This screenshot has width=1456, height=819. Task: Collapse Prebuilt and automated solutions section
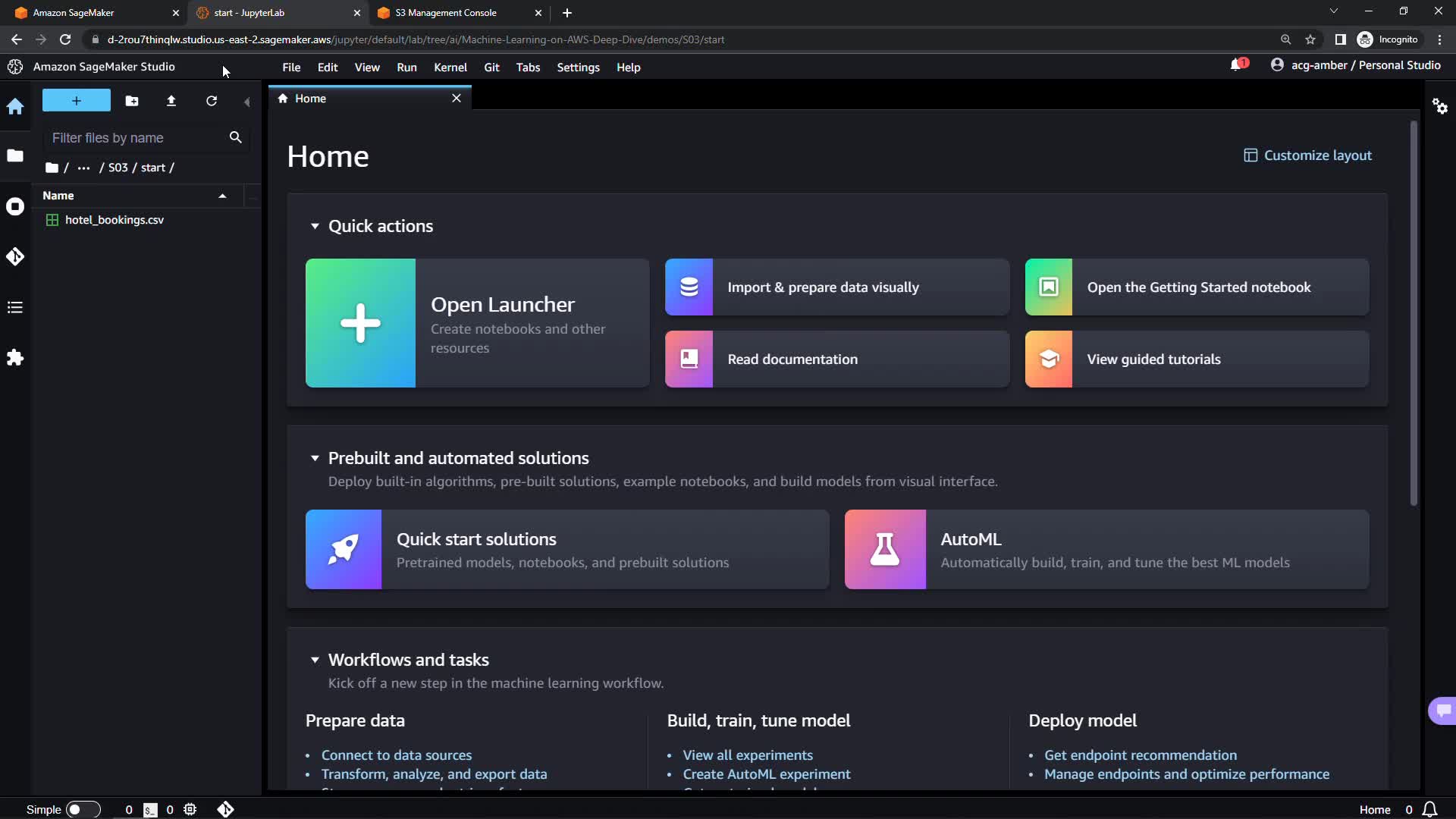(315, 458)
